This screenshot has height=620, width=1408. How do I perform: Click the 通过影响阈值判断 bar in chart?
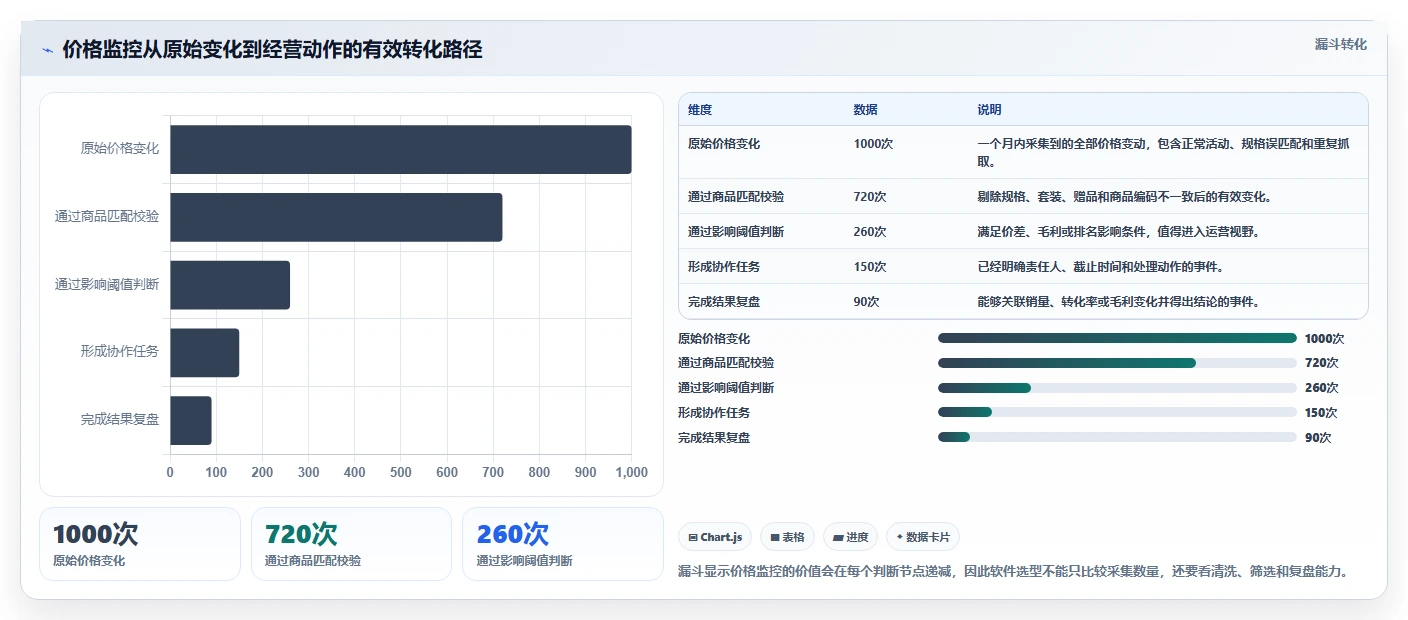(230, 285)
